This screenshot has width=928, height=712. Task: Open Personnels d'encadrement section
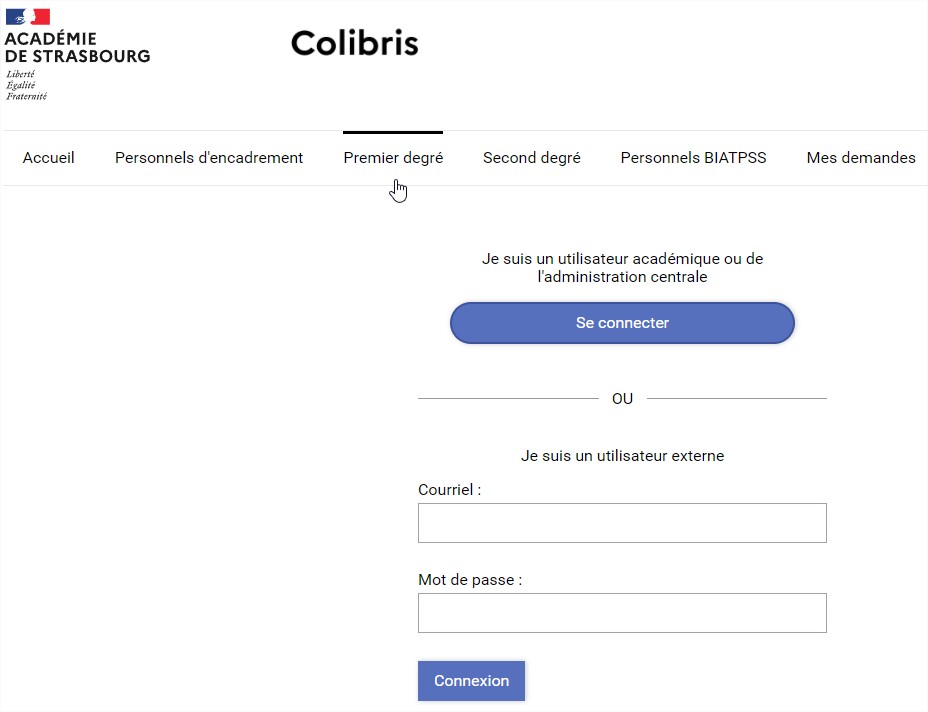(209, 158)
